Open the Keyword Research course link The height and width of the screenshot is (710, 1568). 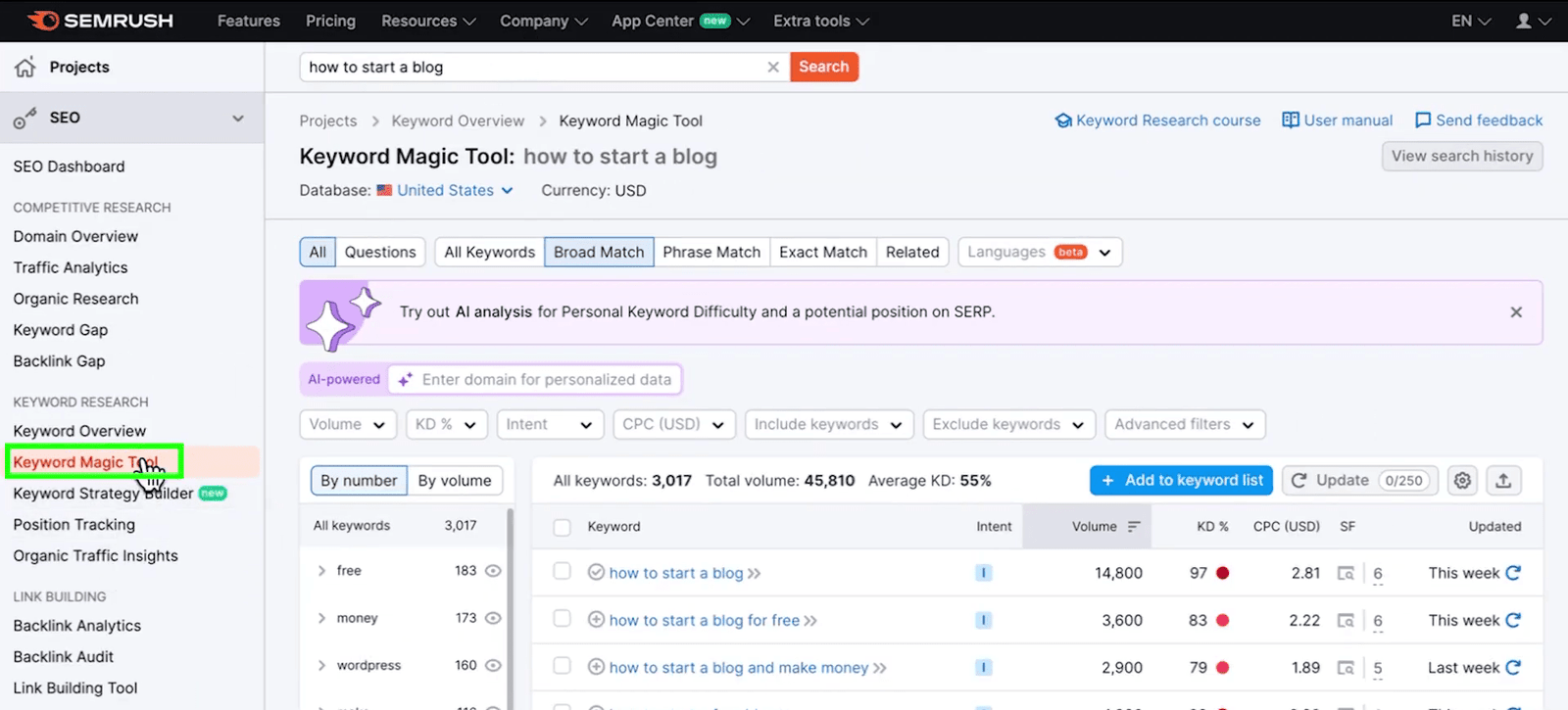coord(1157,120)
